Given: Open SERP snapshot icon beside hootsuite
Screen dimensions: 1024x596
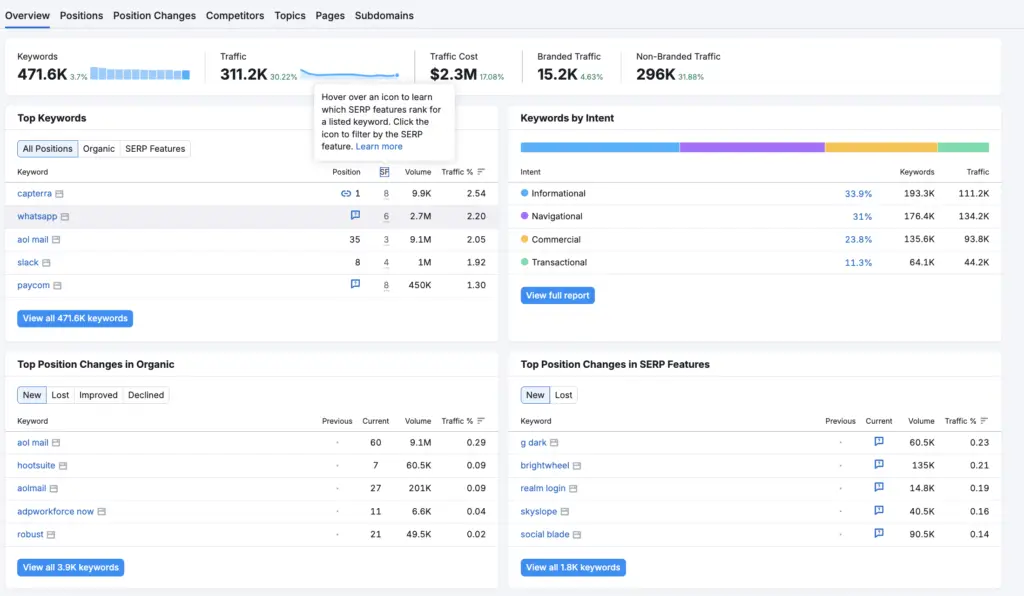Looking at the screenshot, I should [63, 466].
